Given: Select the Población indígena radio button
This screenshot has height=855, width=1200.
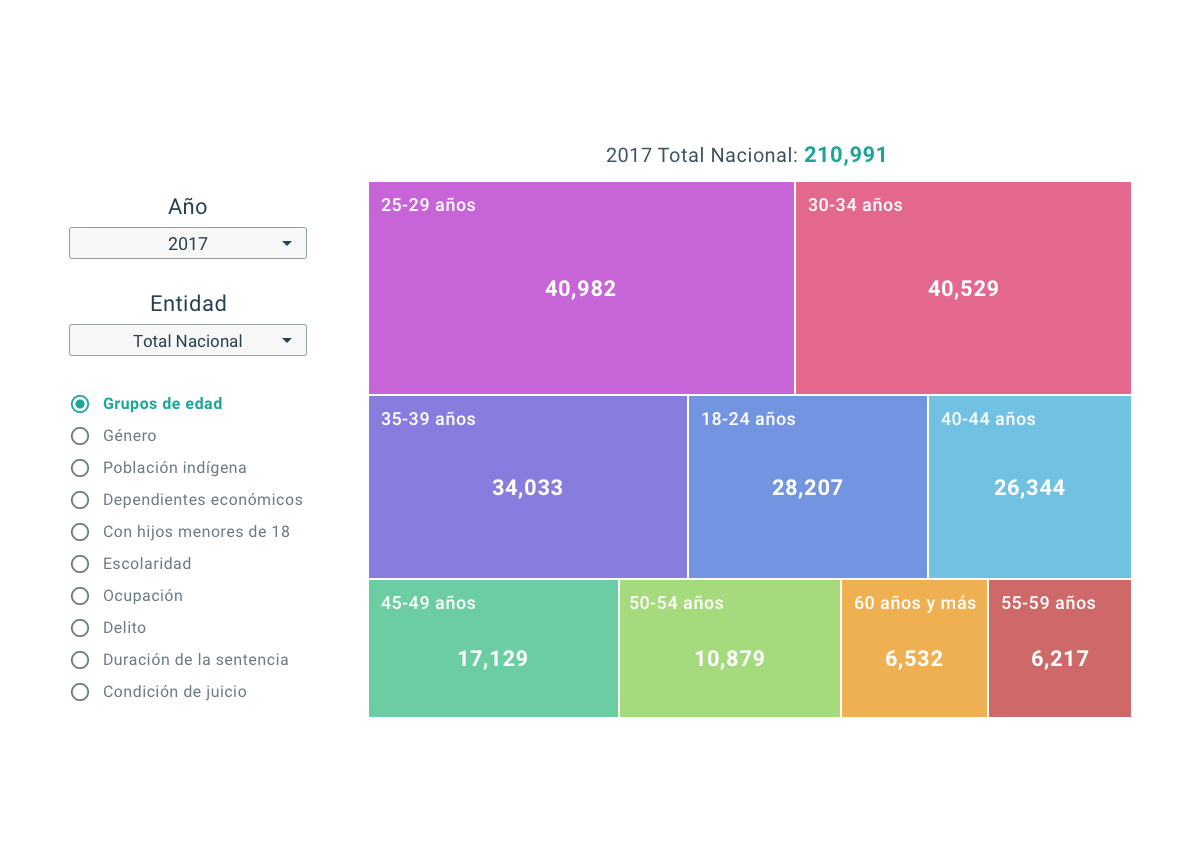Looking at the screenshot, I should [x=80, y=468].
